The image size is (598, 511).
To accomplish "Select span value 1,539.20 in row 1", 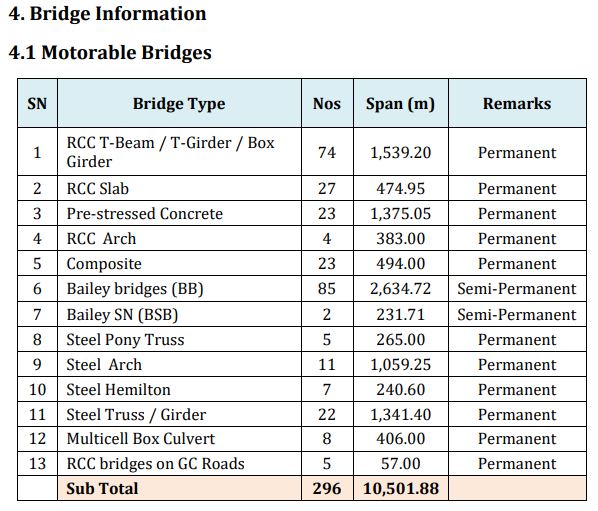I will click(x=400, y=152).
